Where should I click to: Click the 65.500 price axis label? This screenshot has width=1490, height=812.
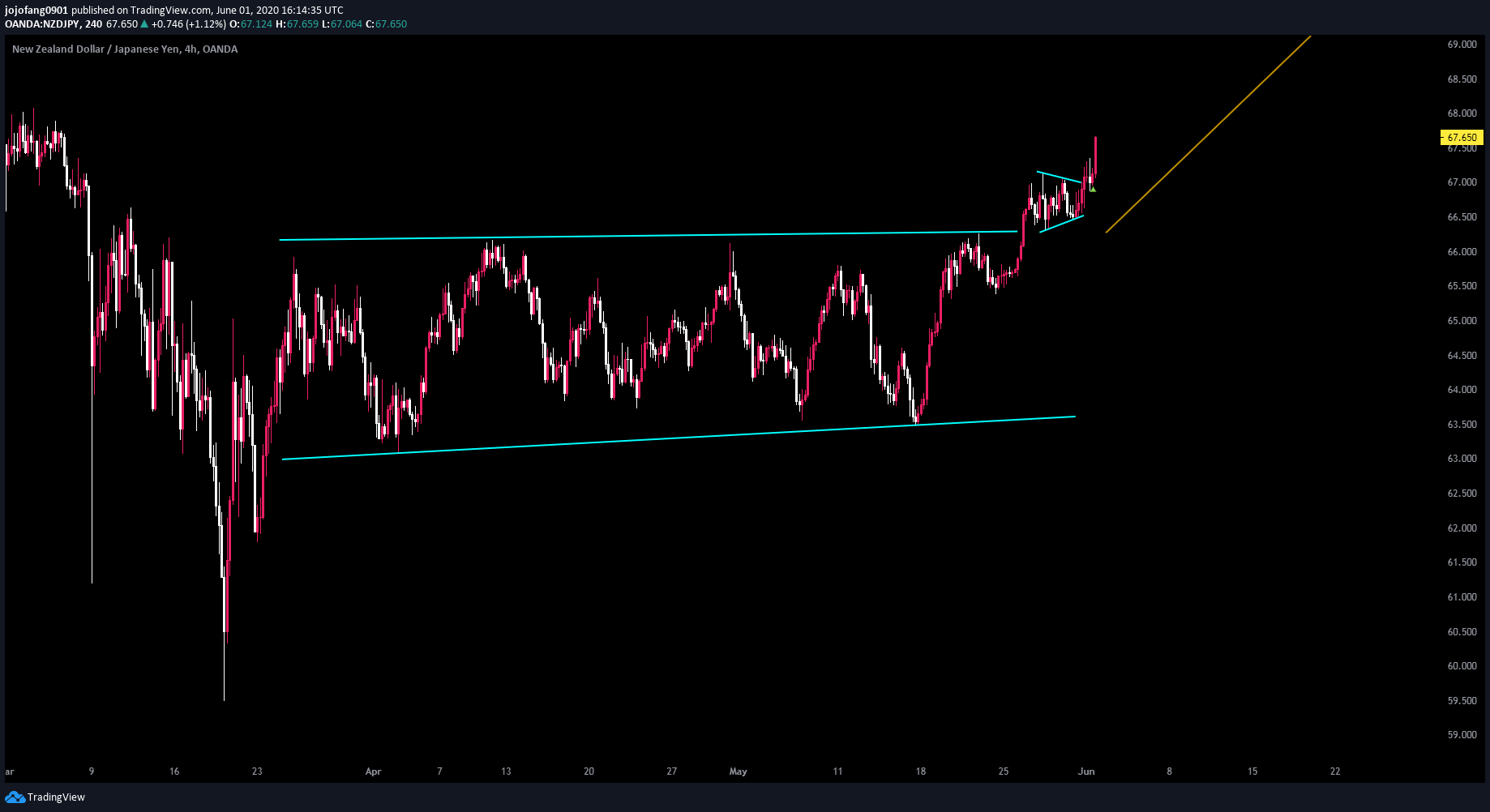pos(1462,286)
